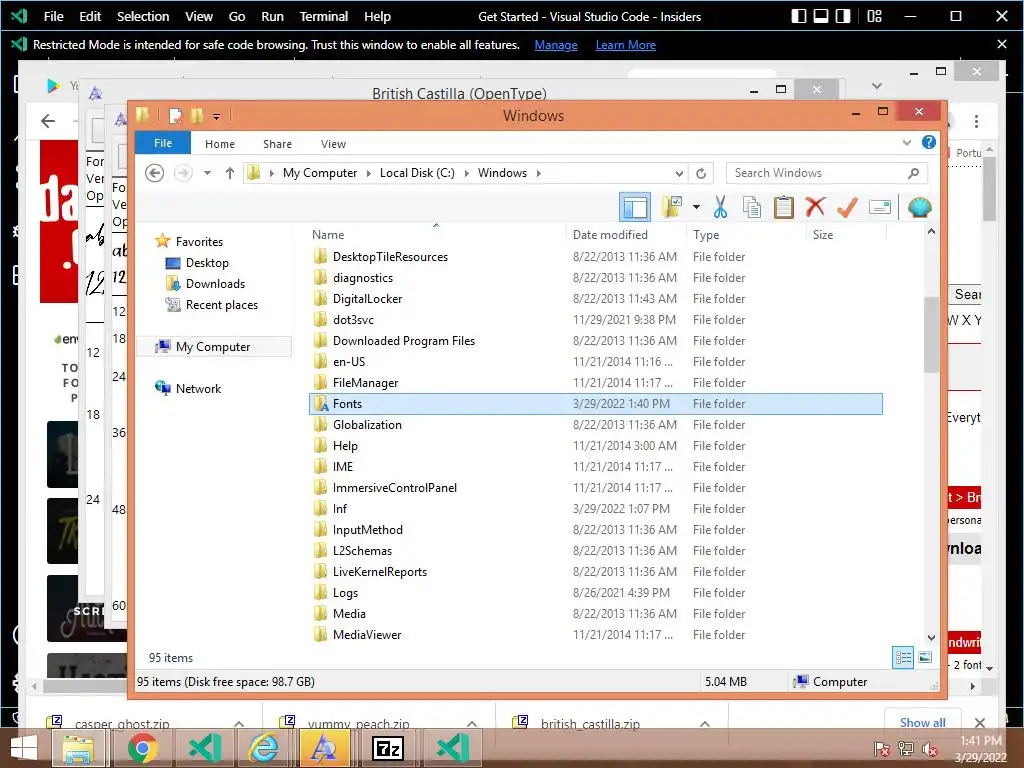
Task: Toggle the navigation pane layout icon in toolbar
Action: (x=634, y=208)
